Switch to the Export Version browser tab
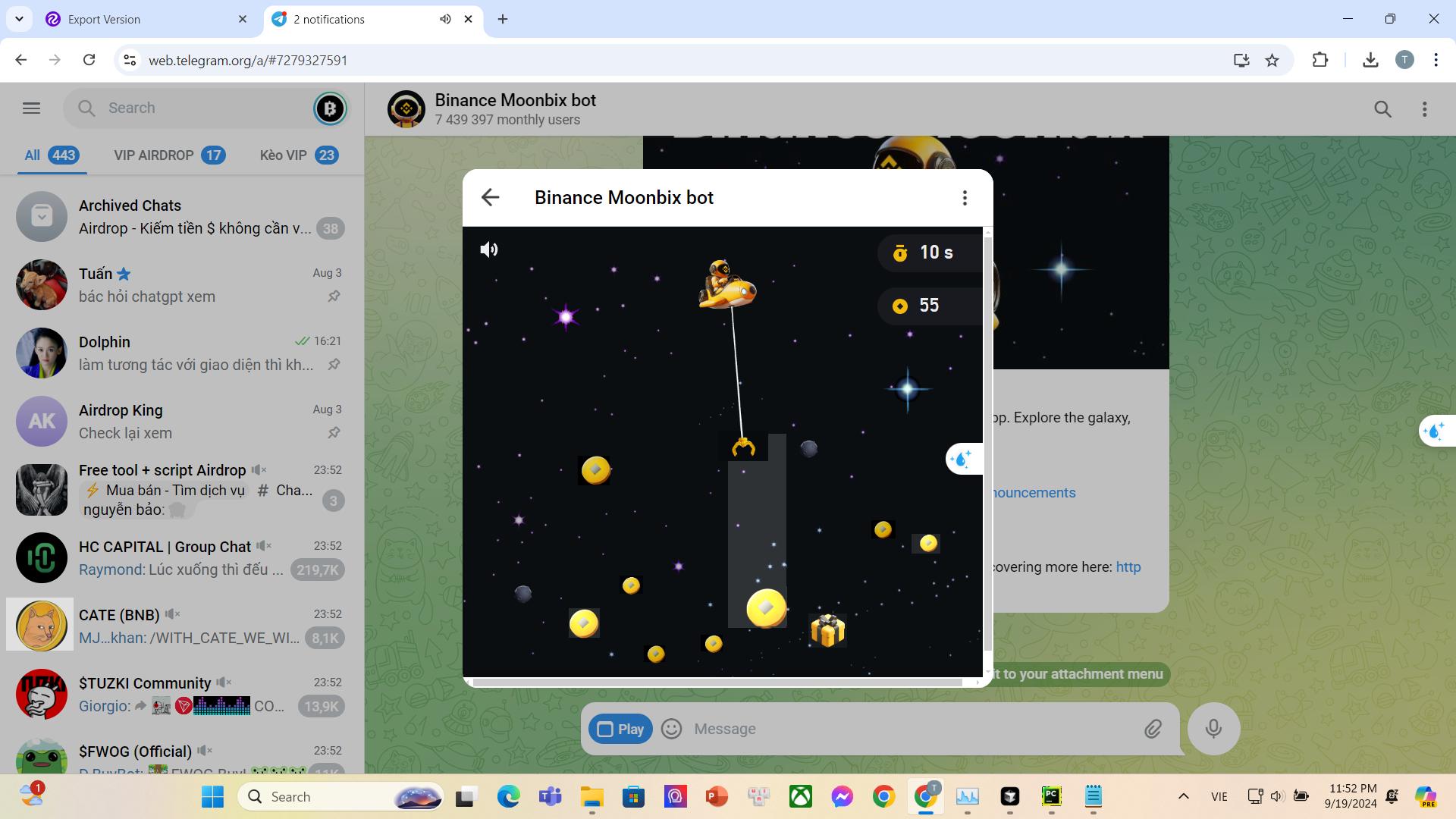 tap(146, 19)
